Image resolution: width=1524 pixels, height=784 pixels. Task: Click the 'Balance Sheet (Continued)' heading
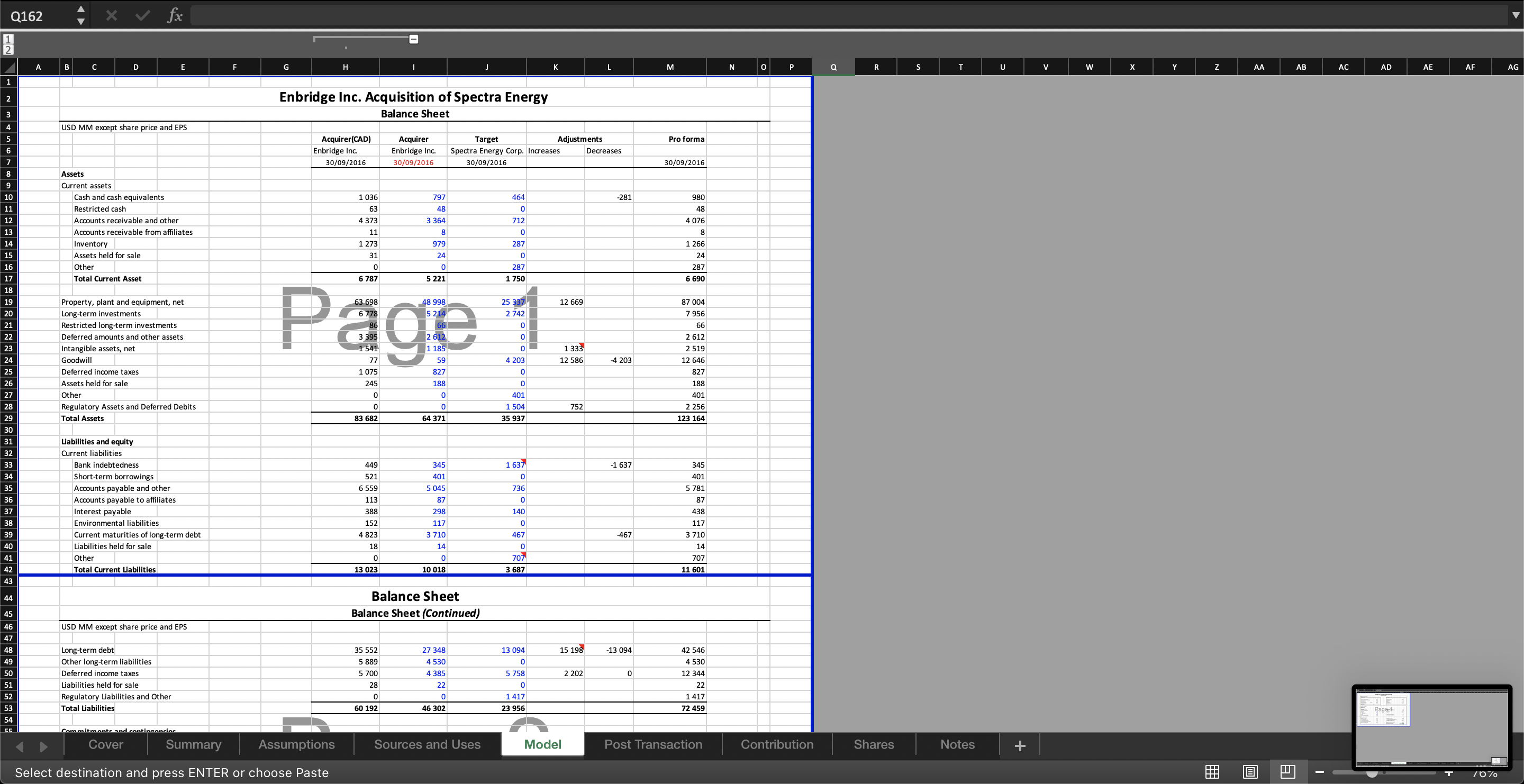pos(415,613)
